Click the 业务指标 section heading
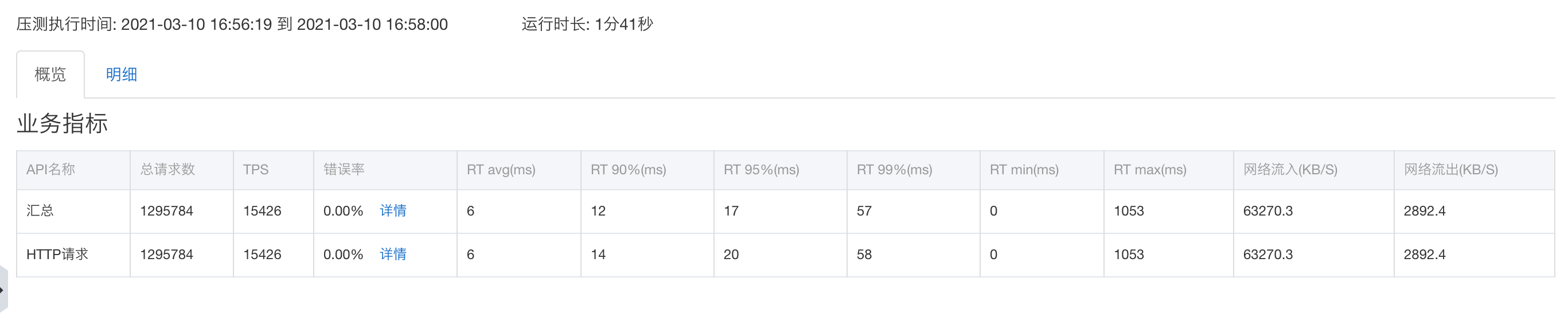 (62, 123)
